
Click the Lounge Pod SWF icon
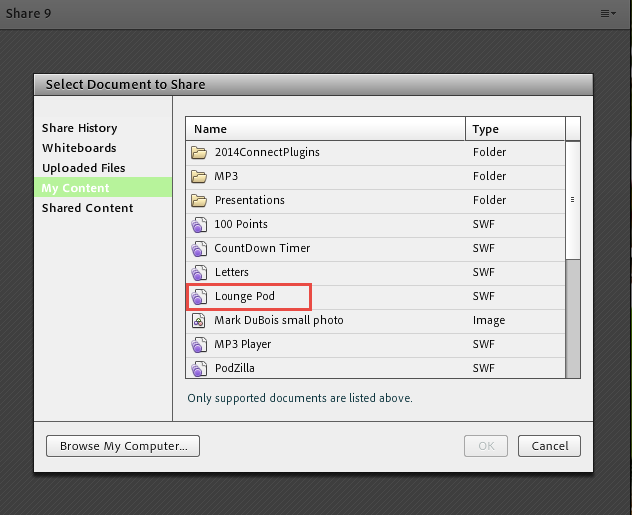pyautogui.click(x=199, y=297)
